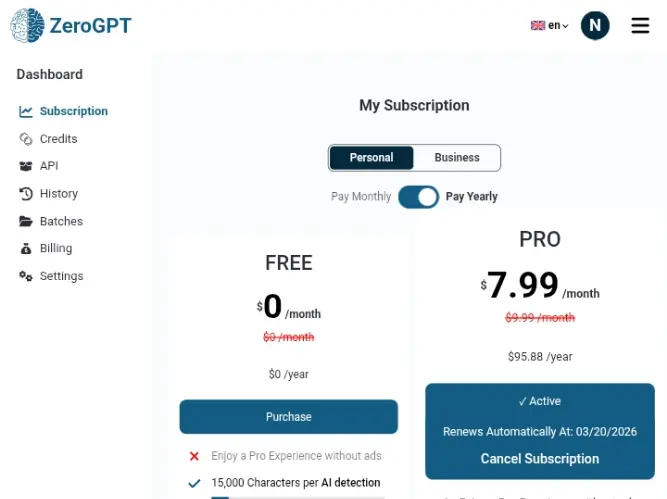The height and width of the screenshot is (499, 667).
Task: Click the Billing money bag icon
Action: 26,248
